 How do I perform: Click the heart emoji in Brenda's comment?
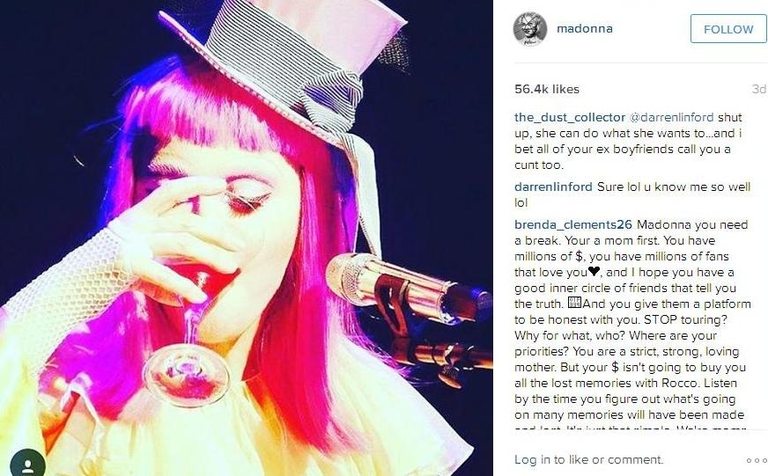[x=594, y=271]
